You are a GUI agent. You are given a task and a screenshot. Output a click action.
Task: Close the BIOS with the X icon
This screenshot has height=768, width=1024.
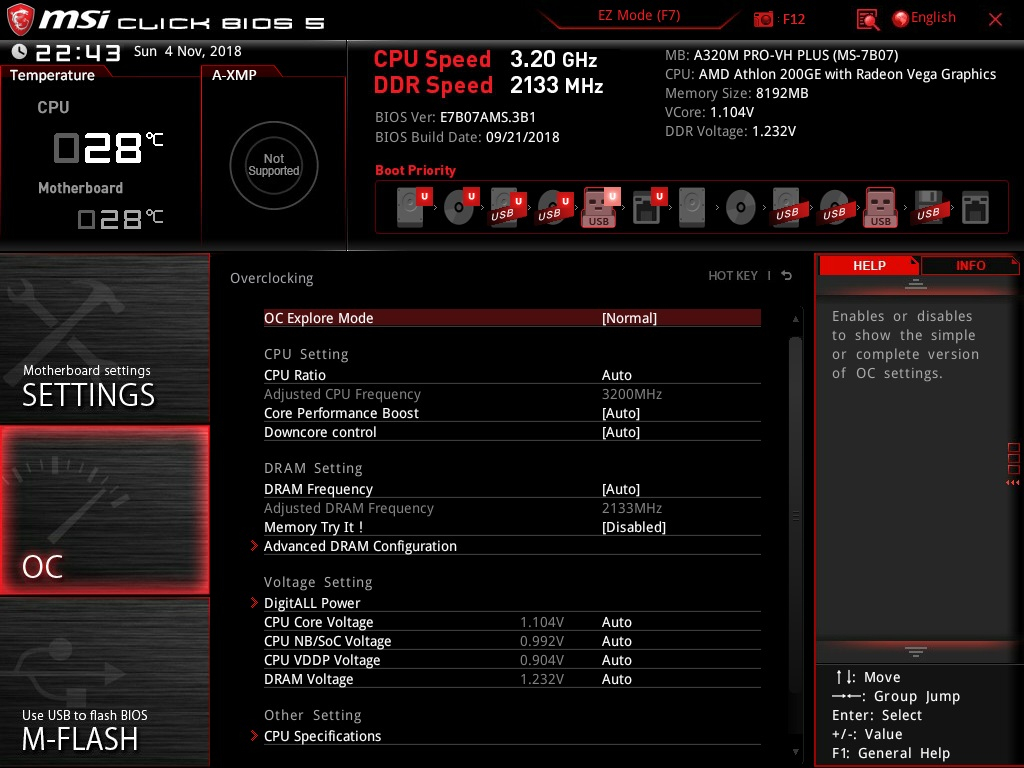tap(995, 20)
